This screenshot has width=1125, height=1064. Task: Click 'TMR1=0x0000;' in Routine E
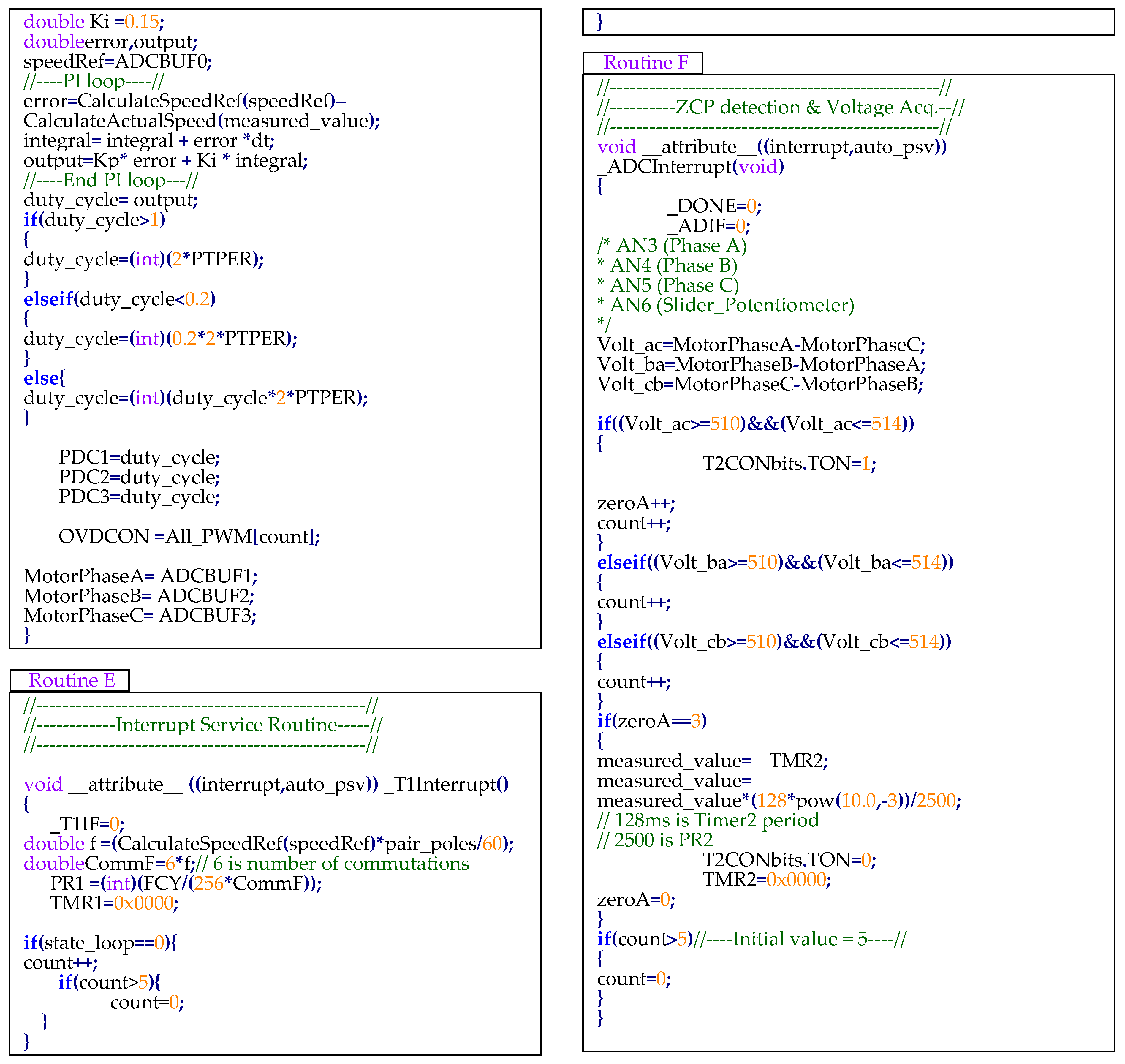point(114,903)
